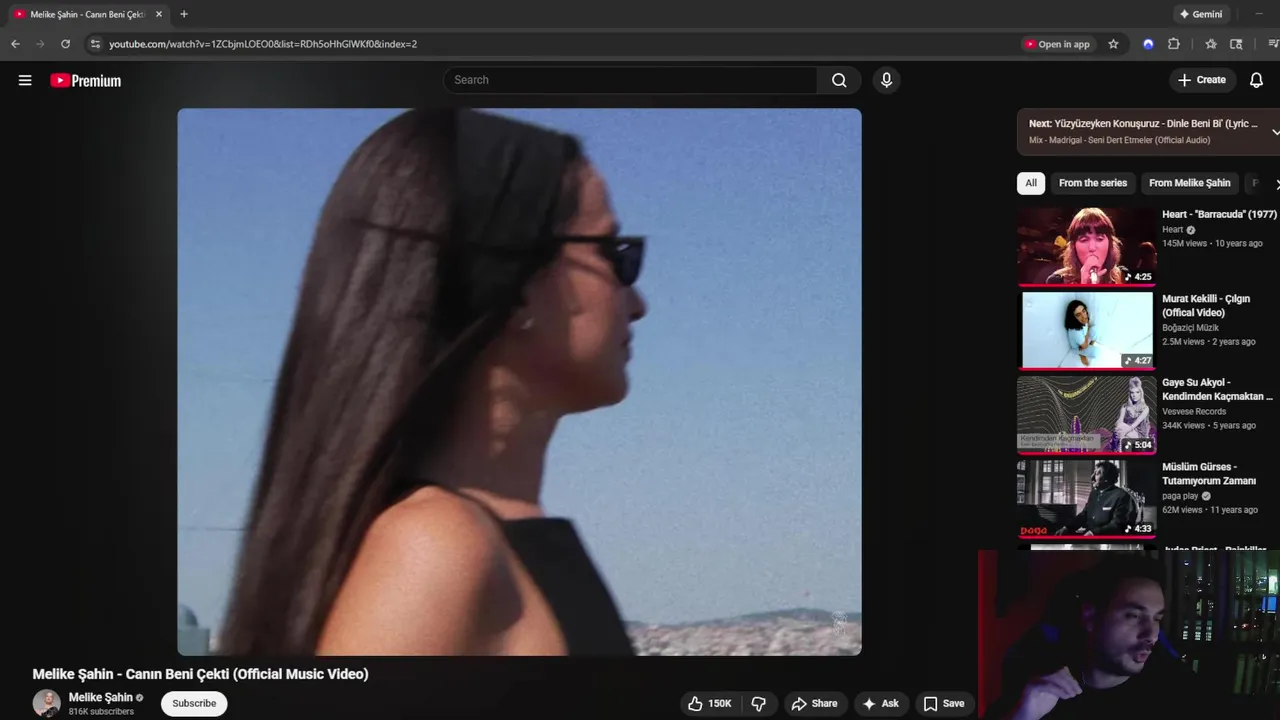Visit paga play channel name
1280x720 pixels.
tap(1180, 495)
